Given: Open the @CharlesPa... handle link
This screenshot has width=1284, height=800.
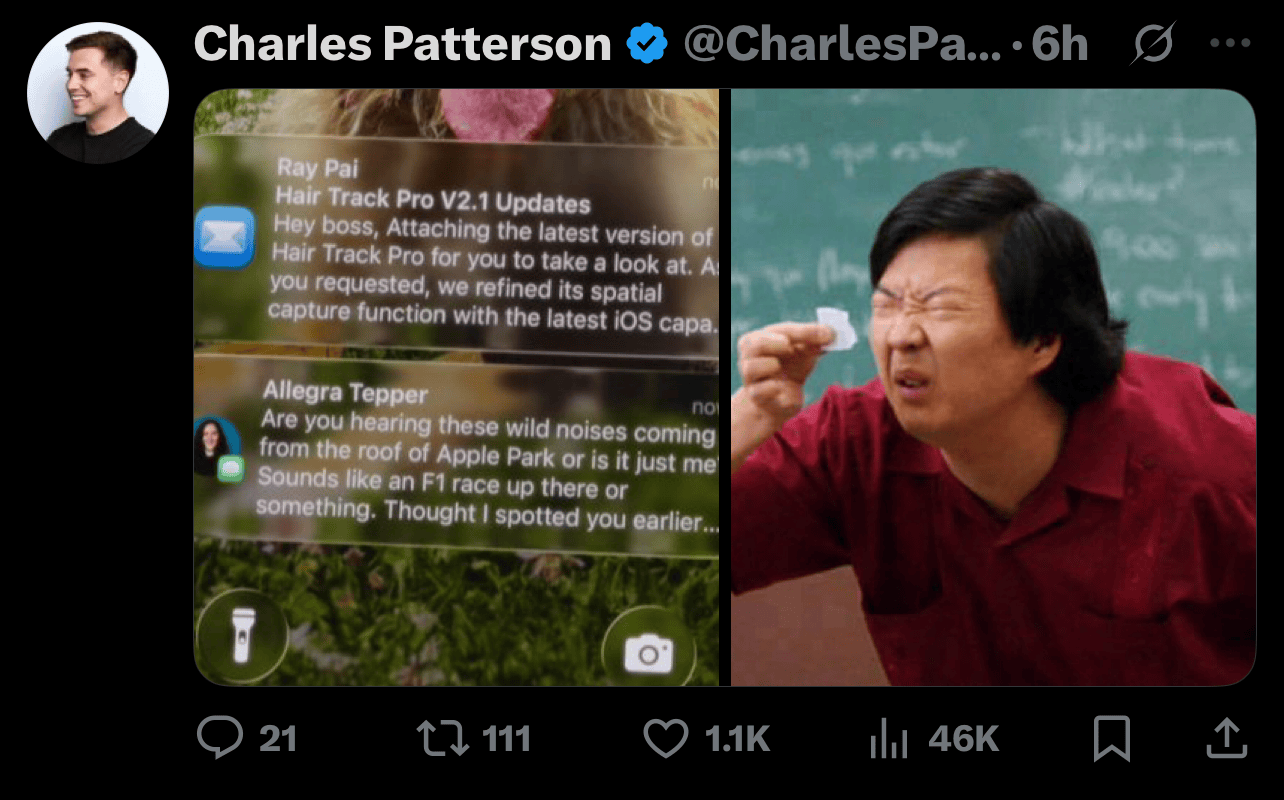Looking at the screenshot, I should 842,45.
